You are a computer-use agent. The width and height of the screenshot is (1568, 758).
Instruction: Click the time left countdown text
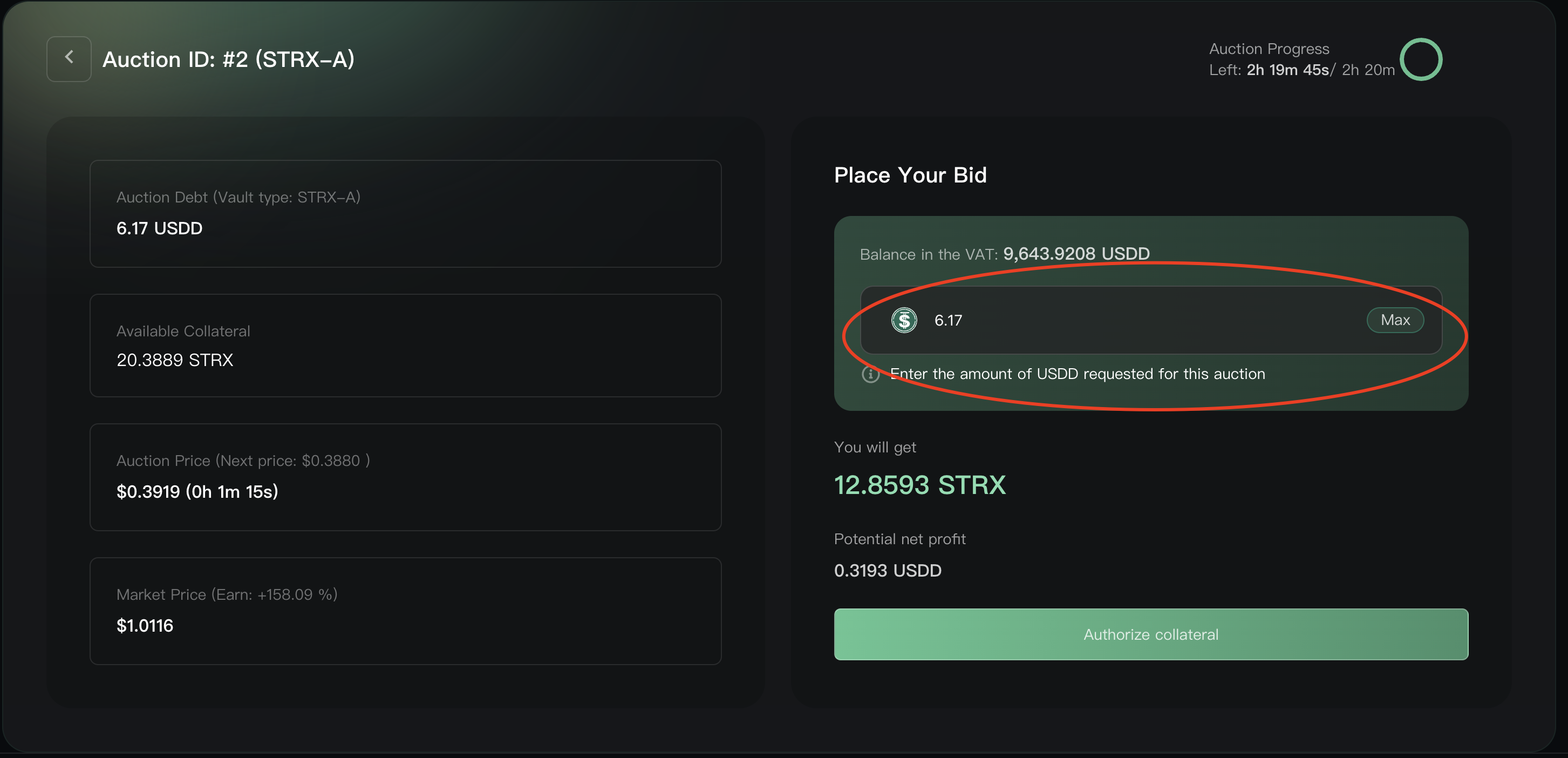tap(1287, 71)
